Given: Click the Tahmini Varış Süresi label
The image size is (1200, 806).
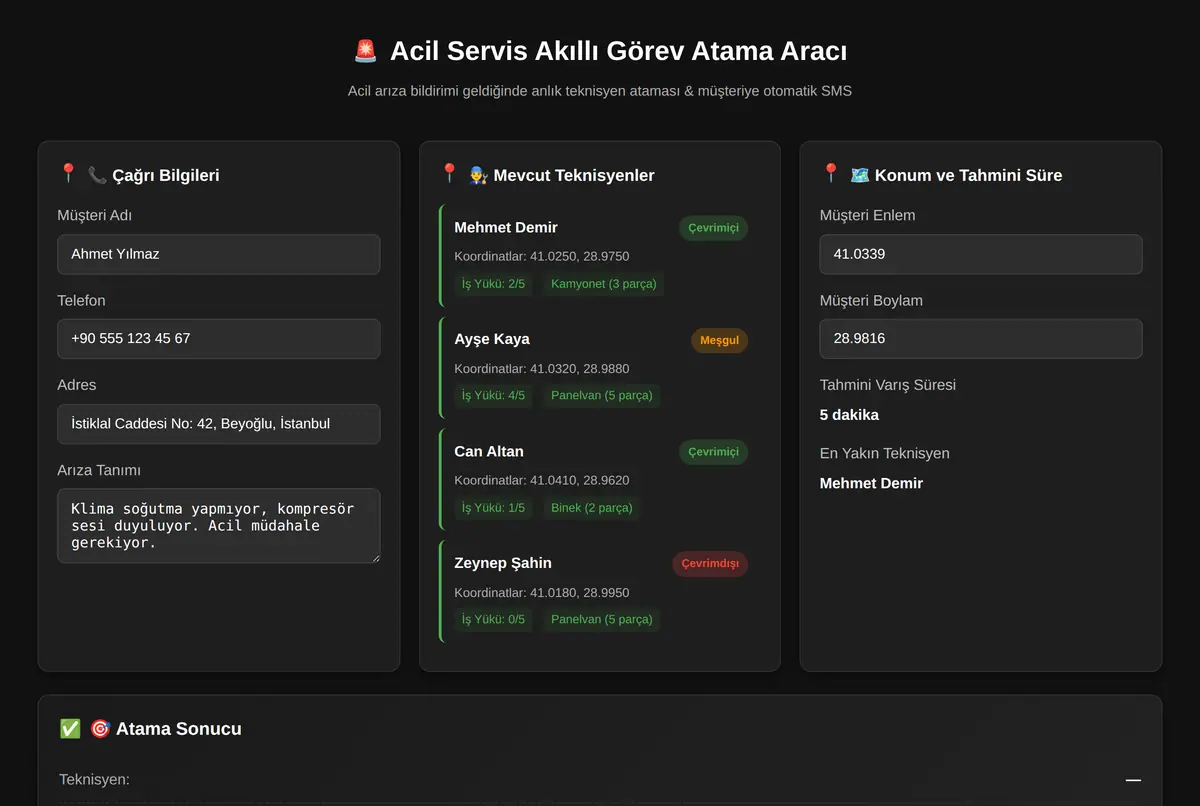Looking at the screenshot, I should click(888, 385).
